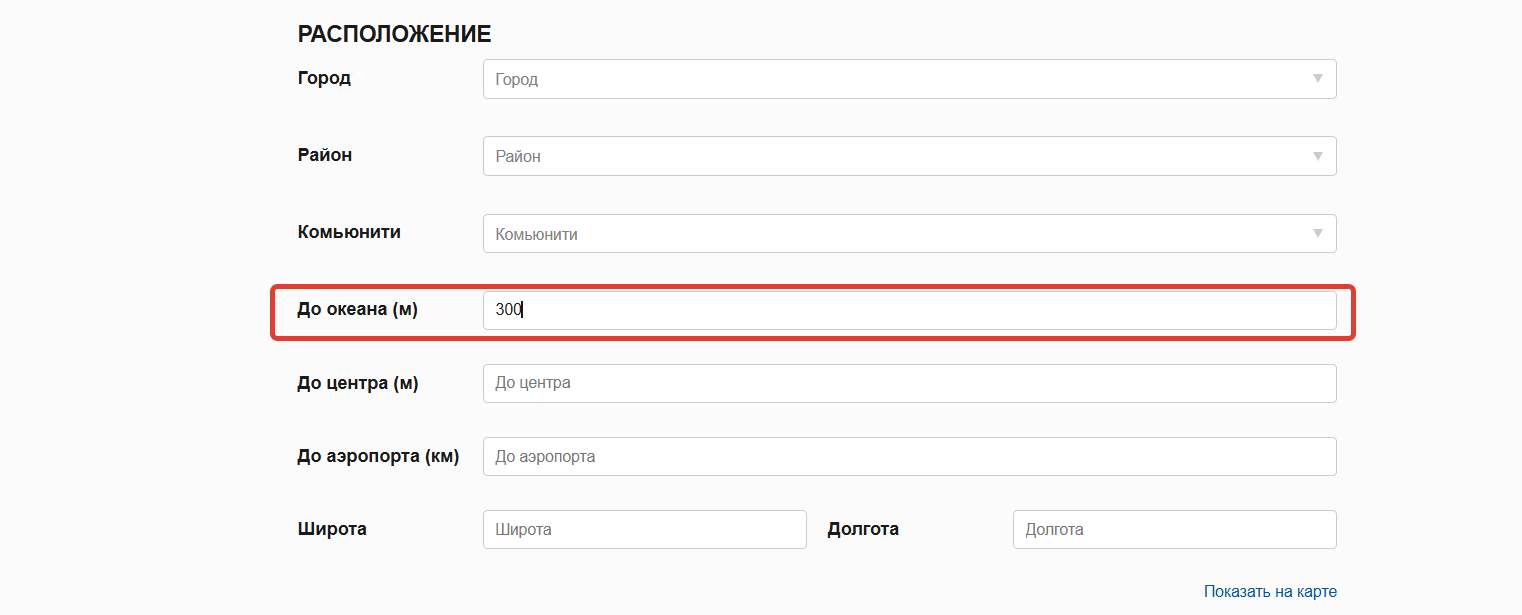This screenshot has width=1522, height=615.
Task: Click the bold Комьюнити label
Action: pos(349,232)
